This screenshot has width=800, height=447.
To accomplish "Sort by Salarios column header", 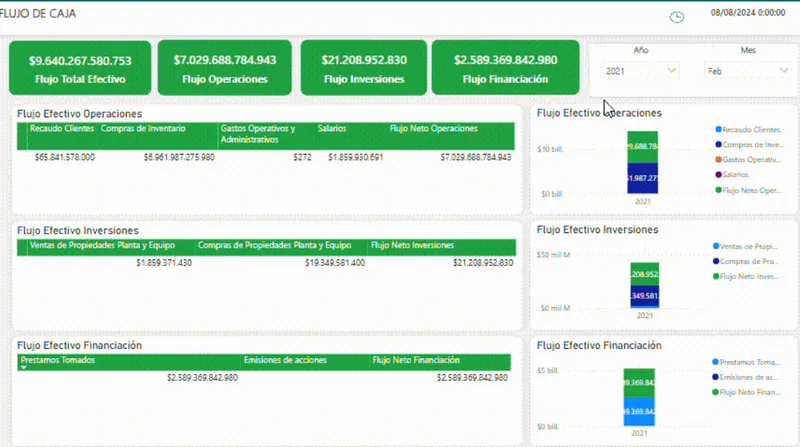I will [x=332, y=129].
